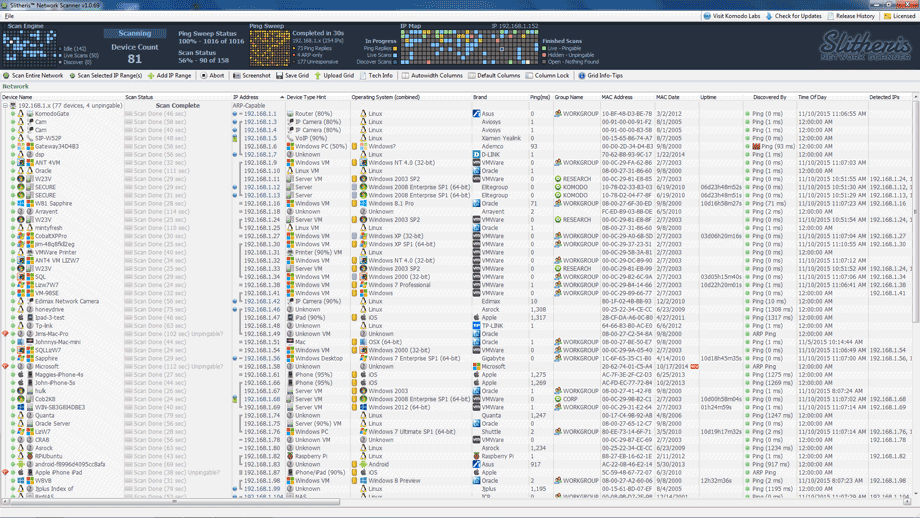Viewport: 920px width, 518px height.
Task: Sort by Ping(ms) column header
Action: point(540,97)
